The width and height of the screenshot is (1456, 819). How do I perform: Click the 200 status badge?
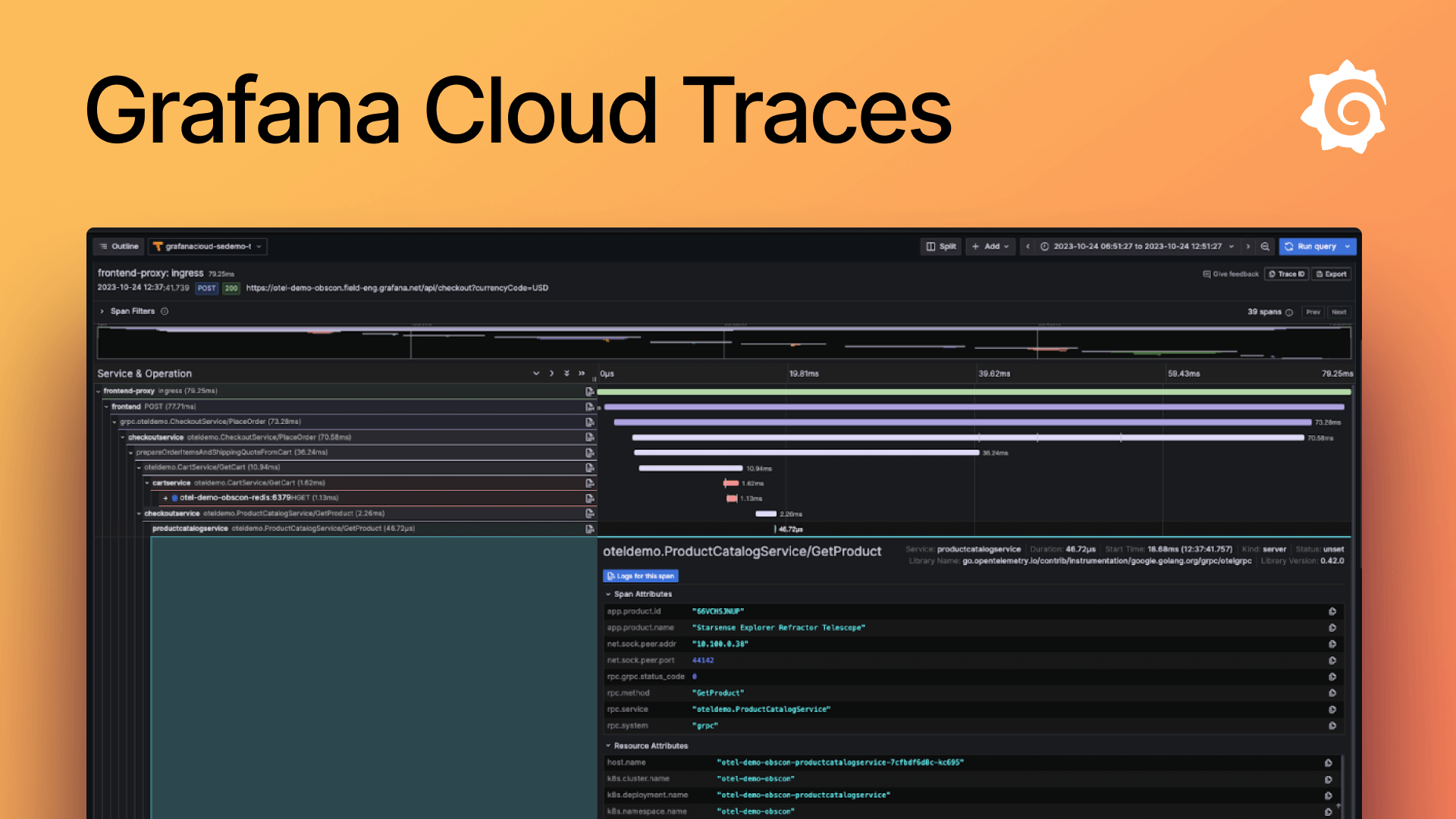pos(231,288)
